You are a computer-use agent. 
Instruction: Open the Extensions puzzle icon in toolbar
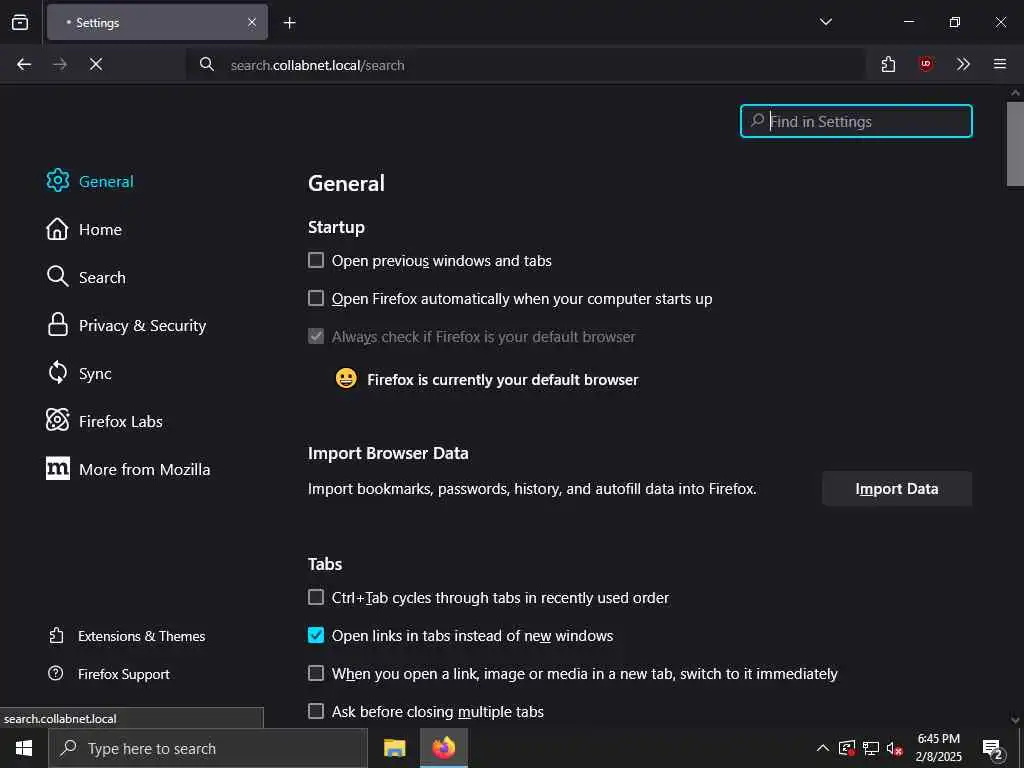[888, 64]
